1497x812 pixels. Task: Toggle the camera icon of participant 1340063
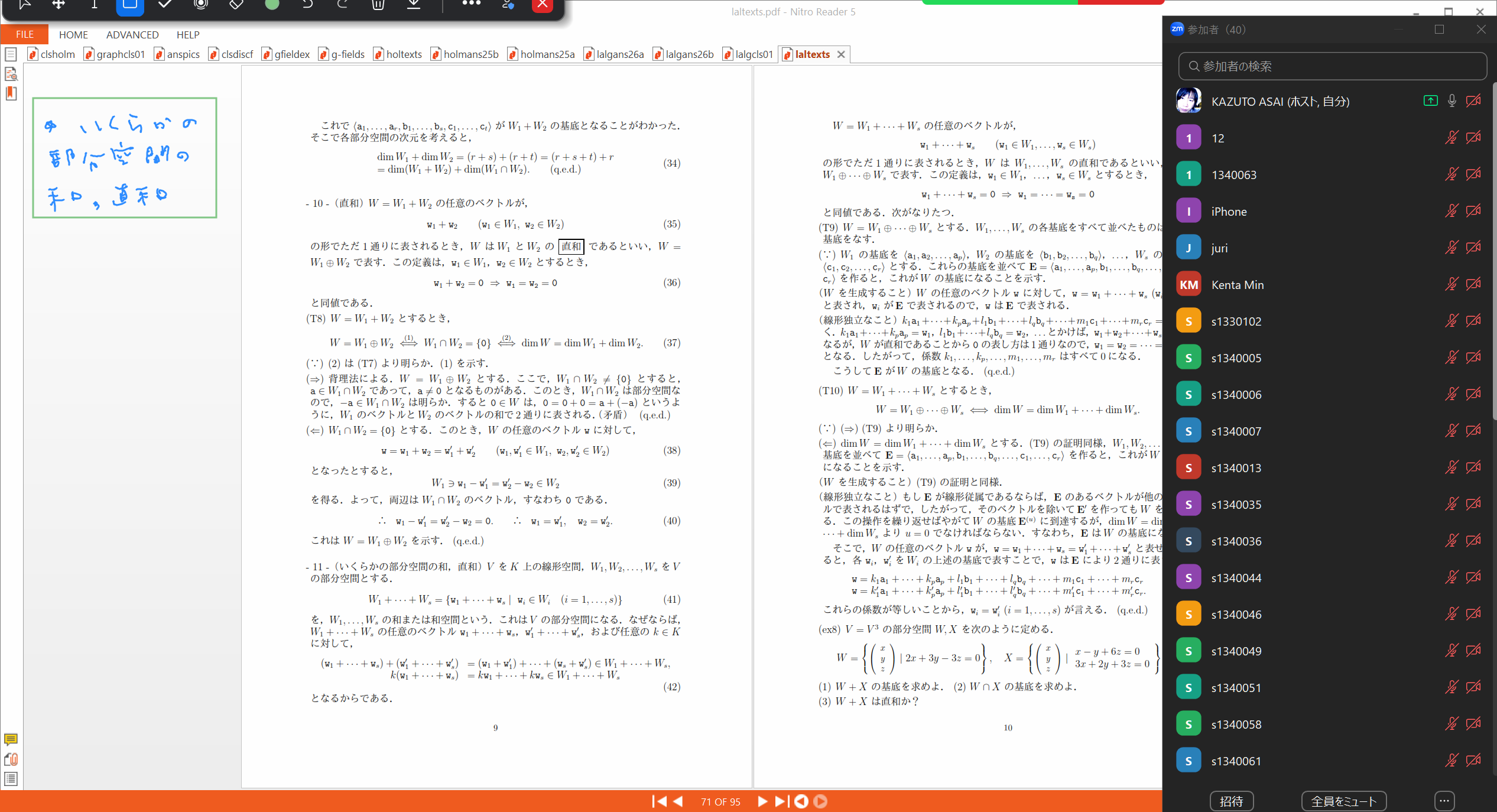click(1473, 174)
